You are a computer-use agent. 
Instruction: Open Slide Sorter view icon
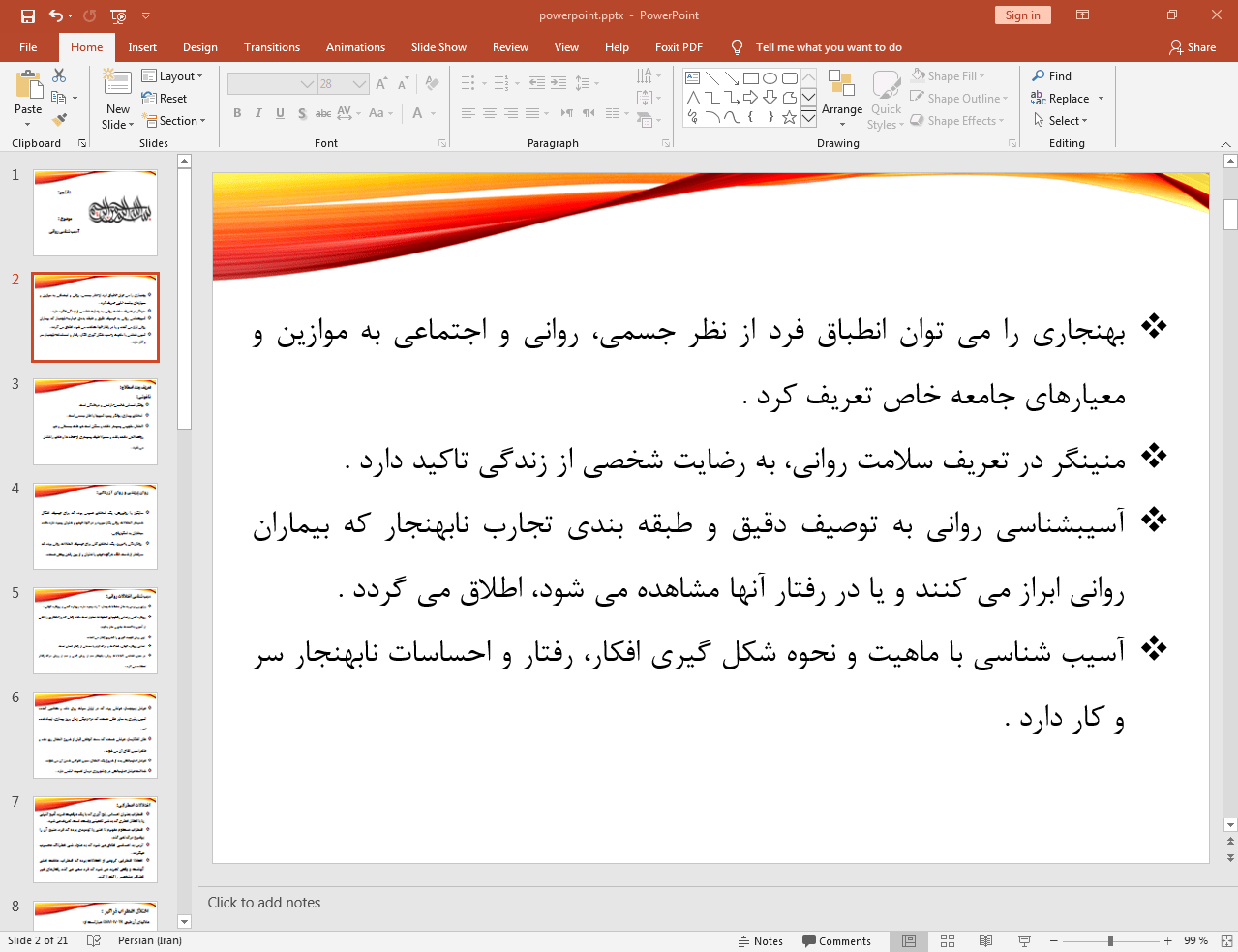pos(948,940)
